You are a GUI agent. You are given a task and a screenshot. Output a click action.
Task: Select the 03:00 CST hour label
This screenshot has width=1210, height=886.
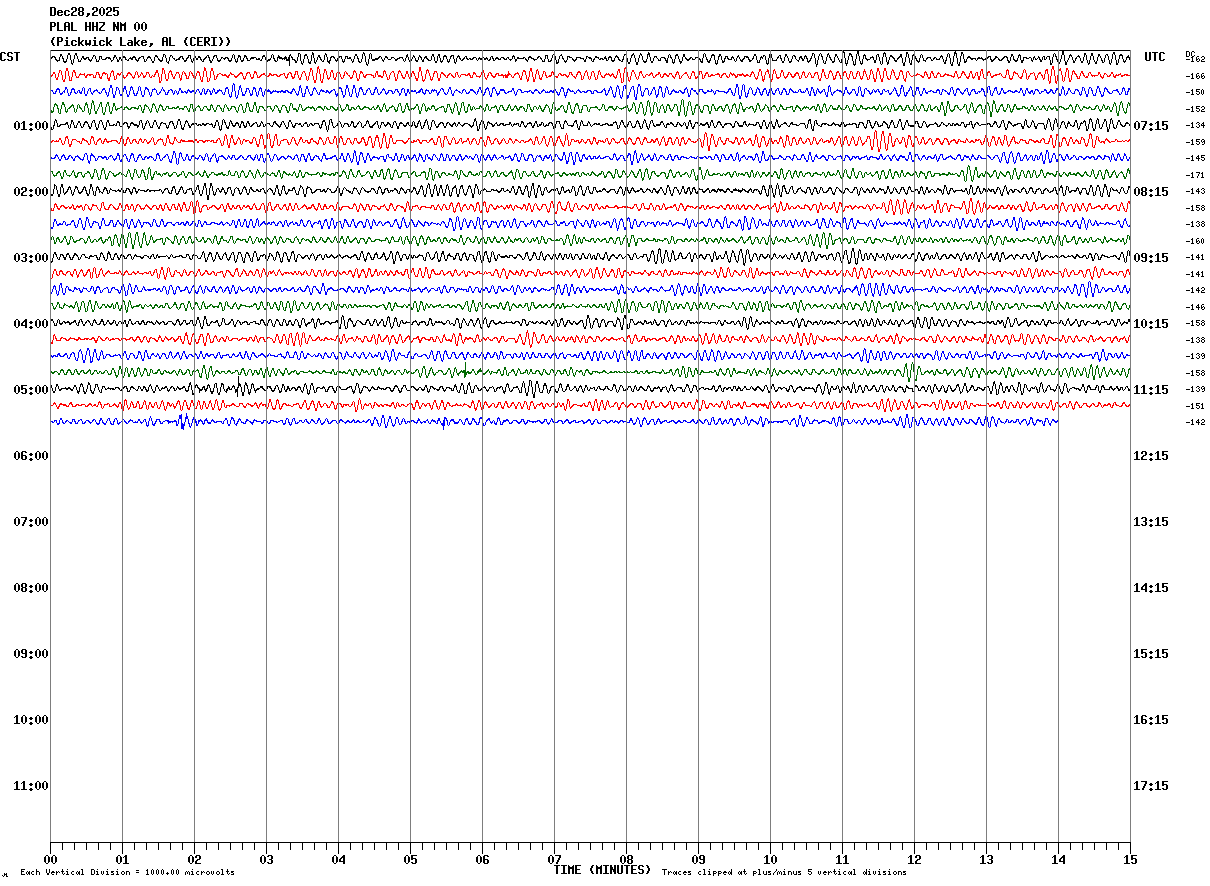click(31, 258)
